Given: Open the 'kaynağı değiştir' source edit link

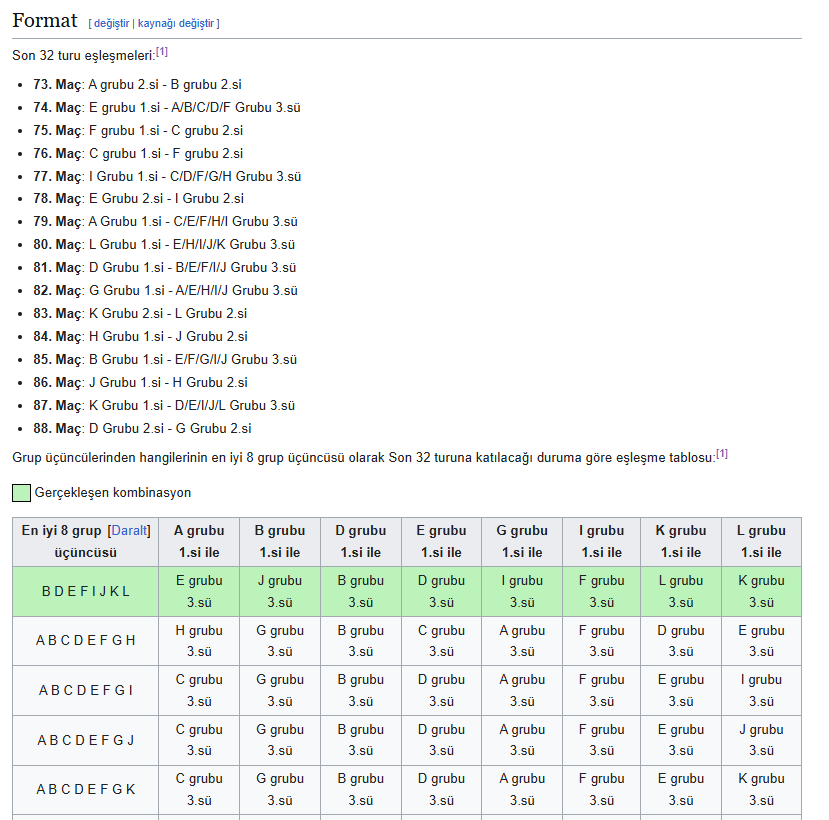Looking at the screenshot, I should click(x=176, y=23).
